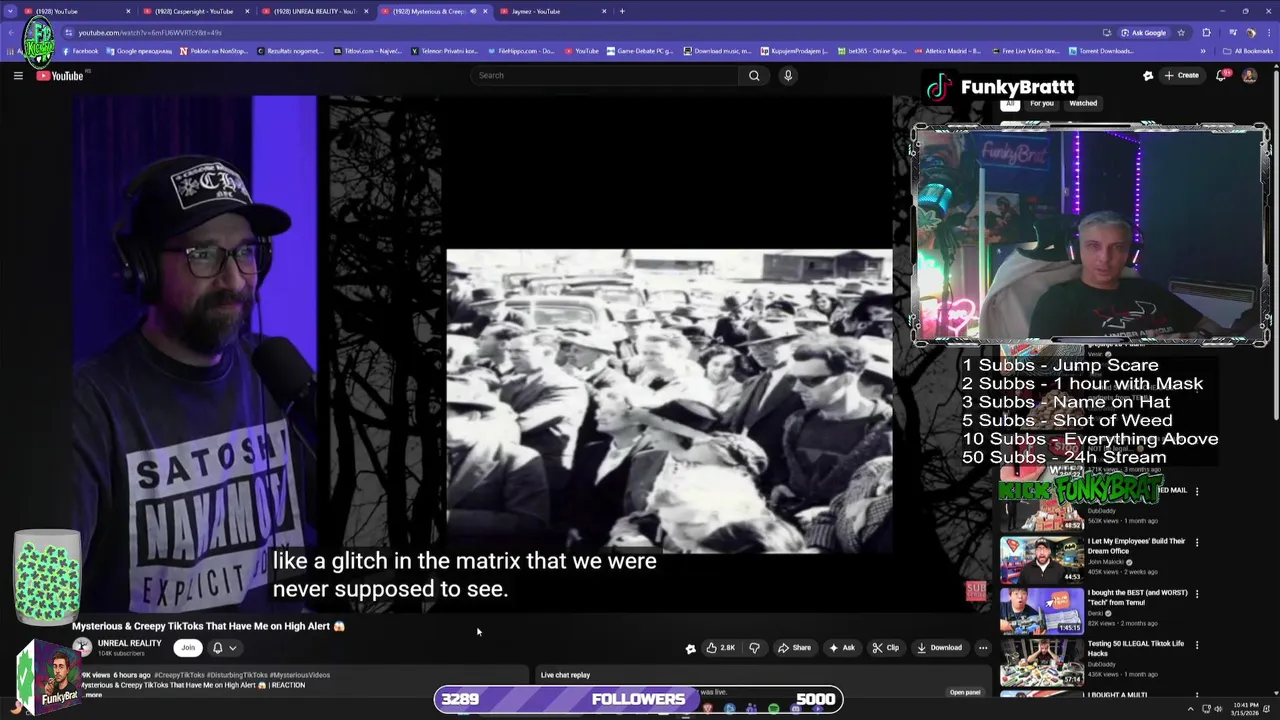1280x720 pixels.
Task: Click the browser address bar URL
Action: pyautogui.click(x=150, y=32)
